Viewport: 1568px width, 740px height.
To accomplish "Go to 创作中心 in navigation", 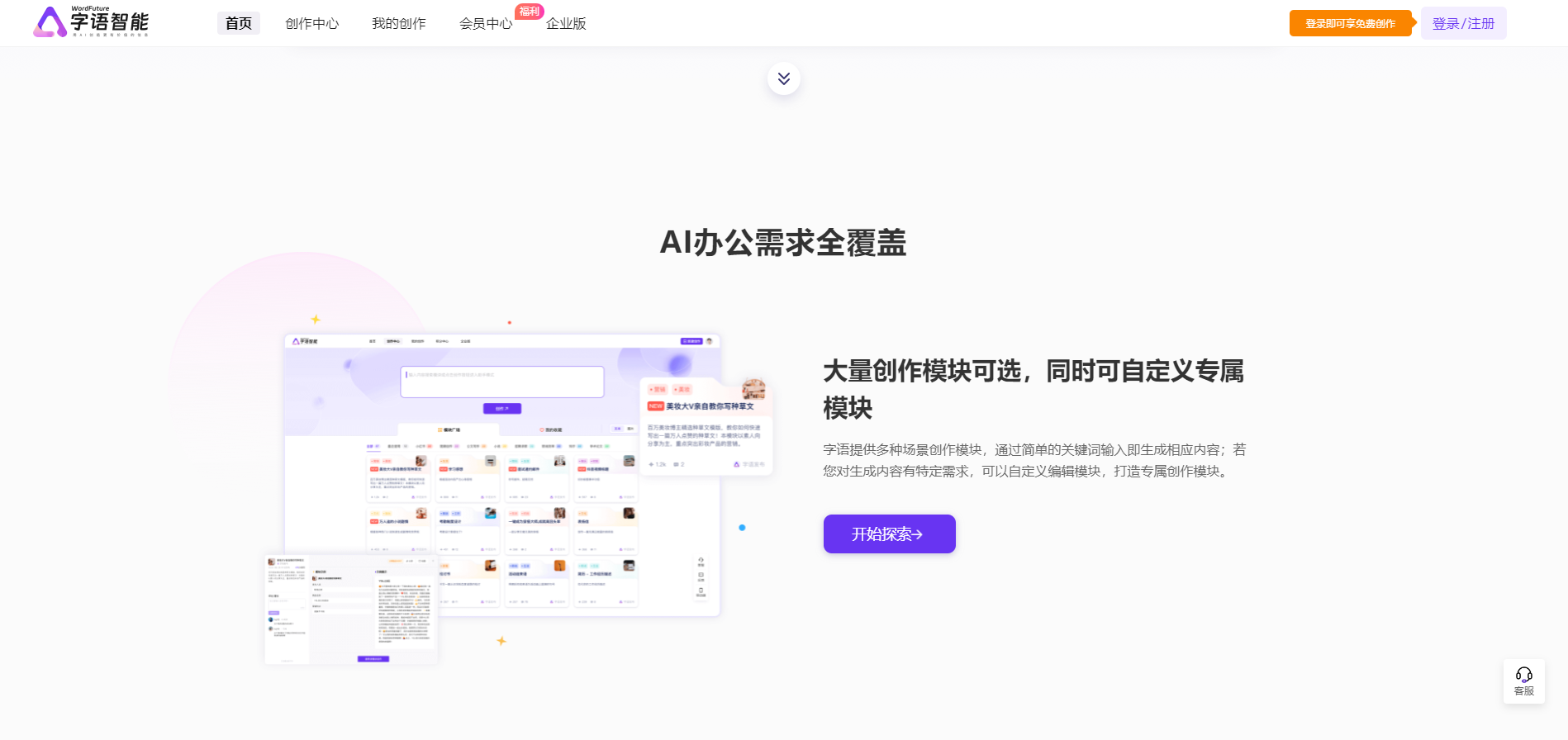I will (312, 23).
